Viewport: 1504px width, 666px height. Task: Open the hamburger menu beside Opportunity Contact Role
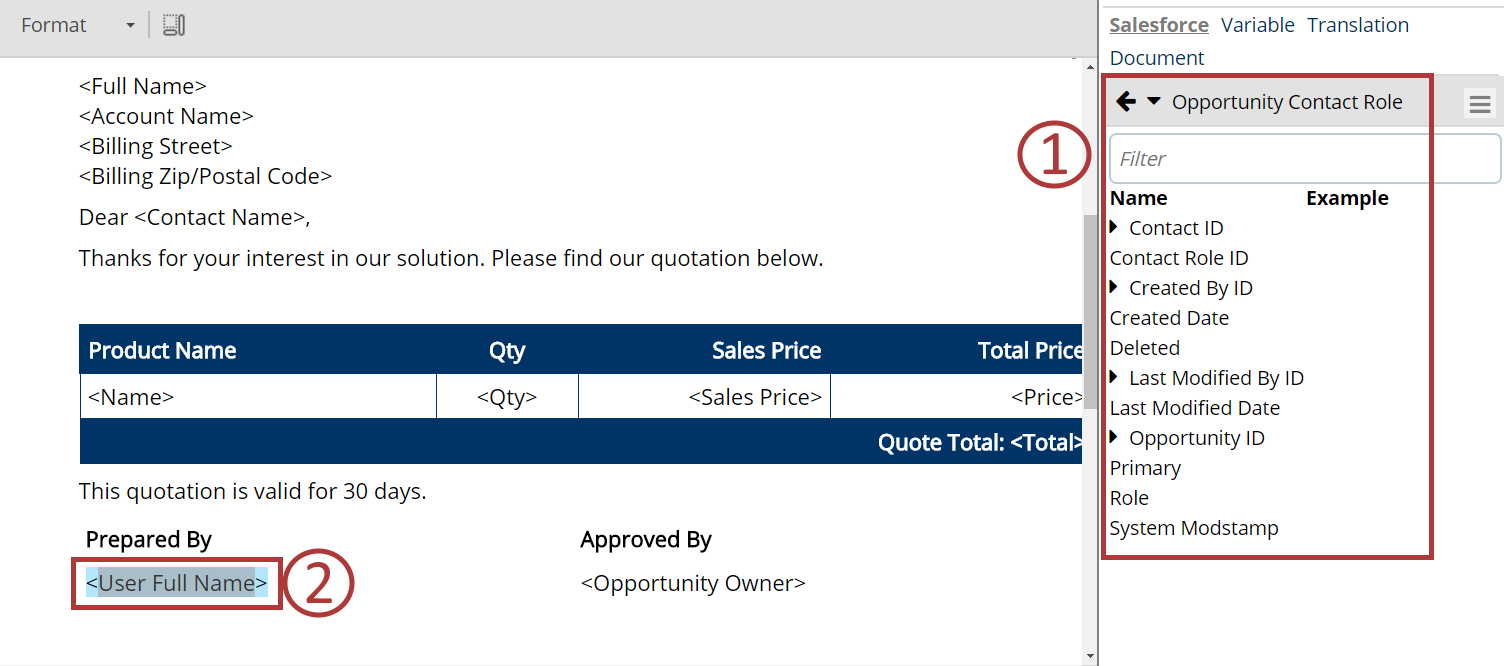click(1481, 101)
